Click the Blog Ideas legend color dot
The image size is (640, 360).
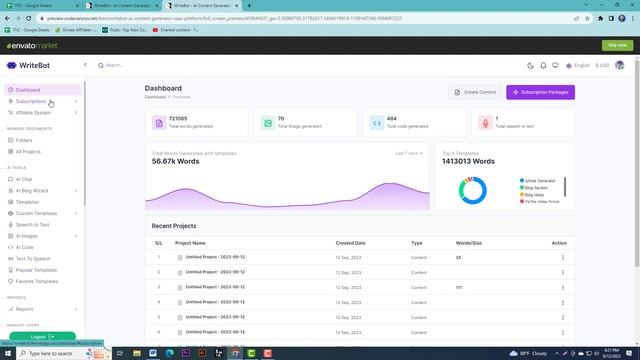(522, 195)
